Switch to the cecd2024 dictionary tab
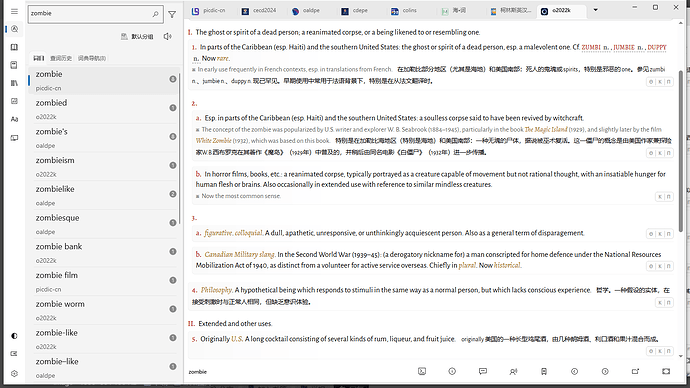The width and height of the screenshot is (690, 388). (x=259, y=11)
